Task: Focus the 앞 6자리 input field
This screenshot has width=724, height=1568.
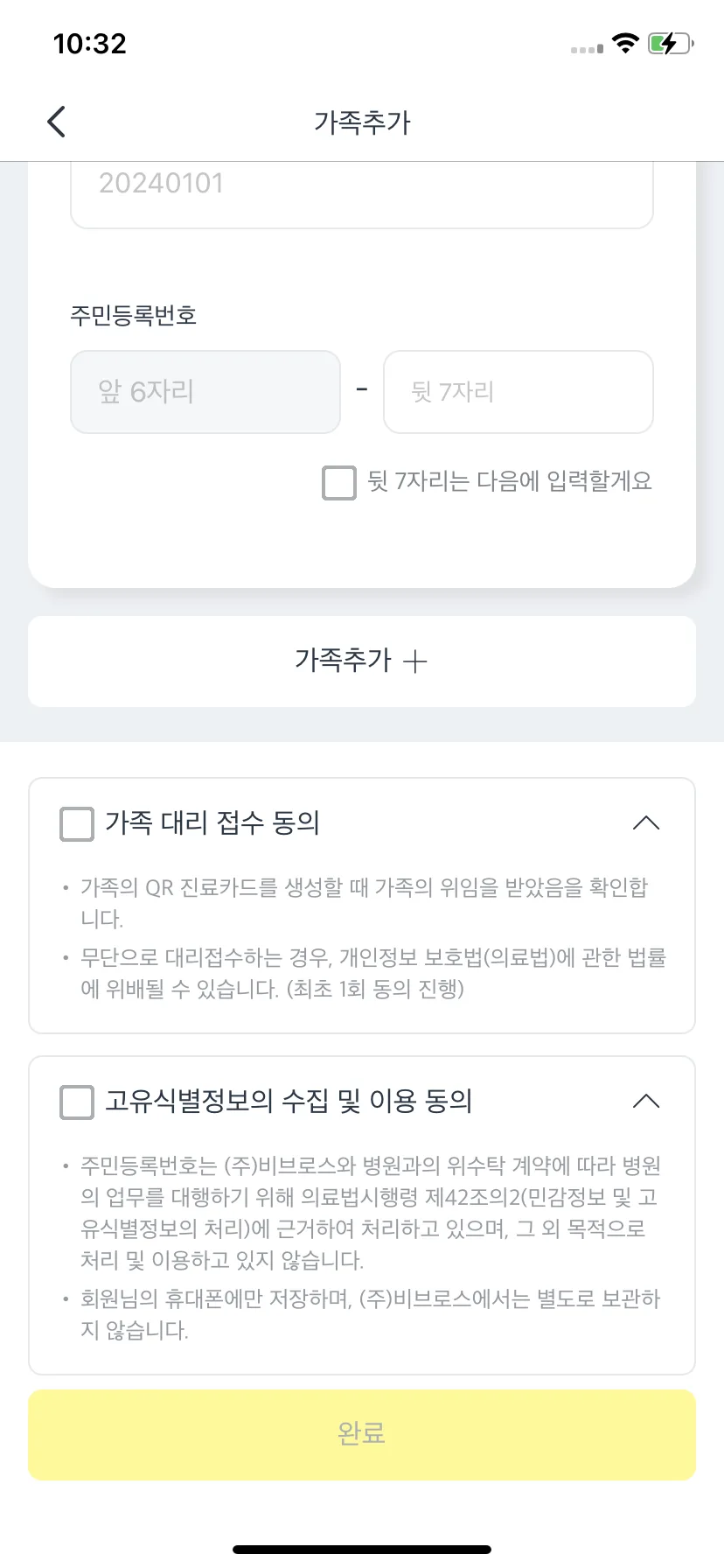Action: click(205, 392)
